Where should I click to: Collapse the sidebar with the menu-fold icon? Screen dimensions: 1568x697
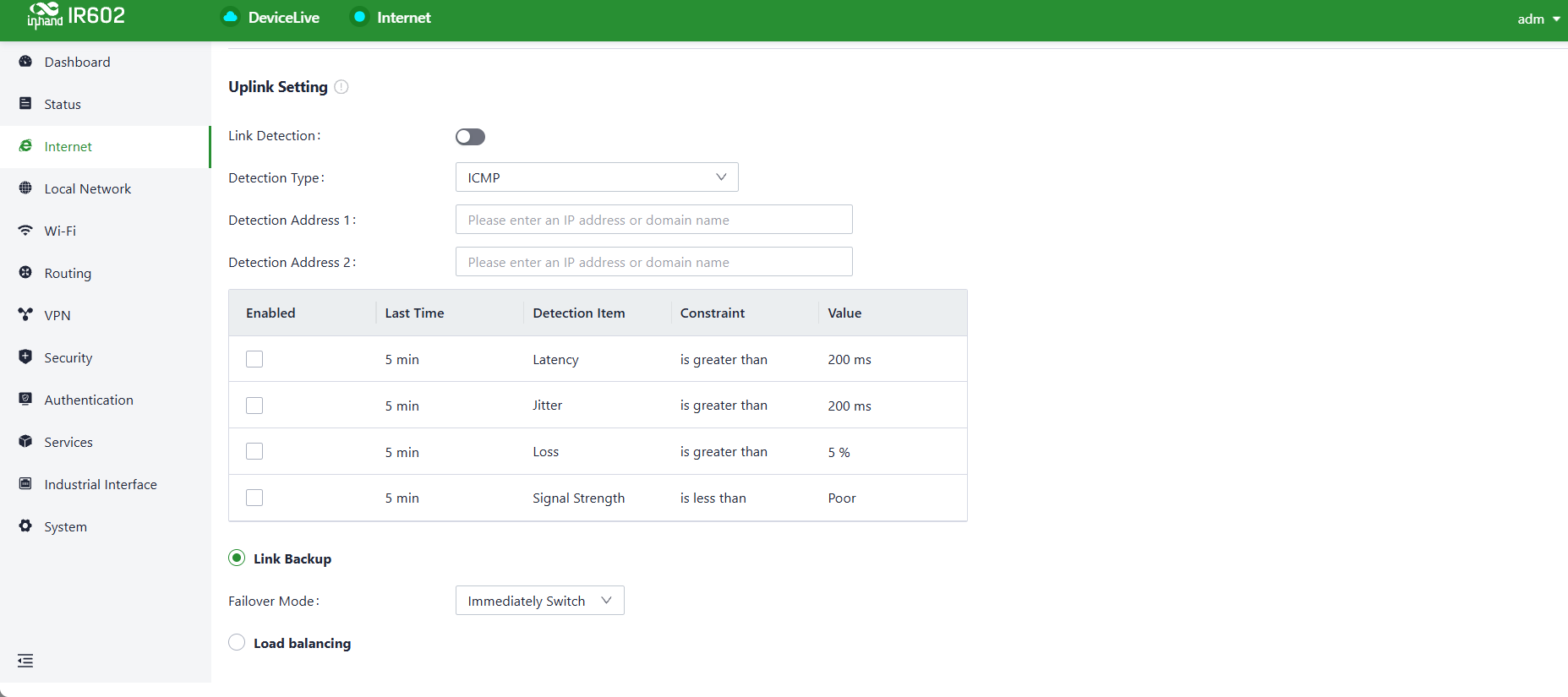click(x=25, y=661)
